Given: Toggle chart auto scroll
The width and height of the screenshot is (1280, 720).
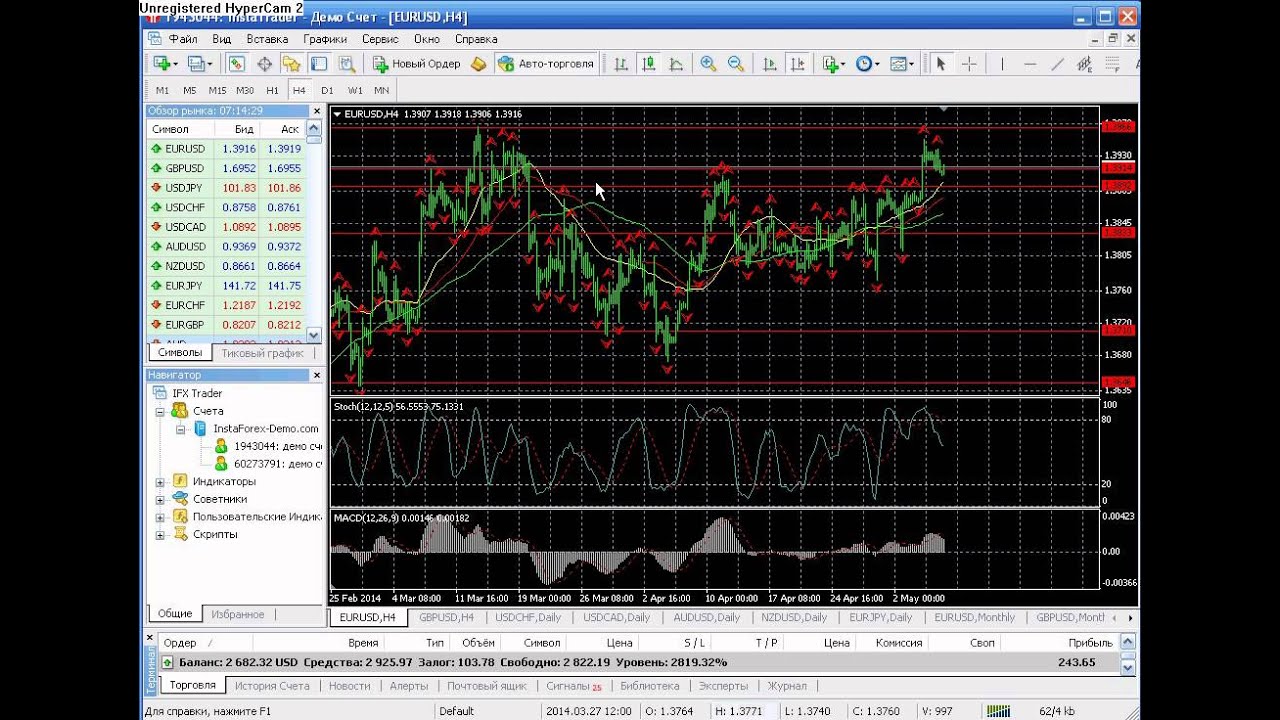Looking at the screenshot, I should (x=770, y=63).
